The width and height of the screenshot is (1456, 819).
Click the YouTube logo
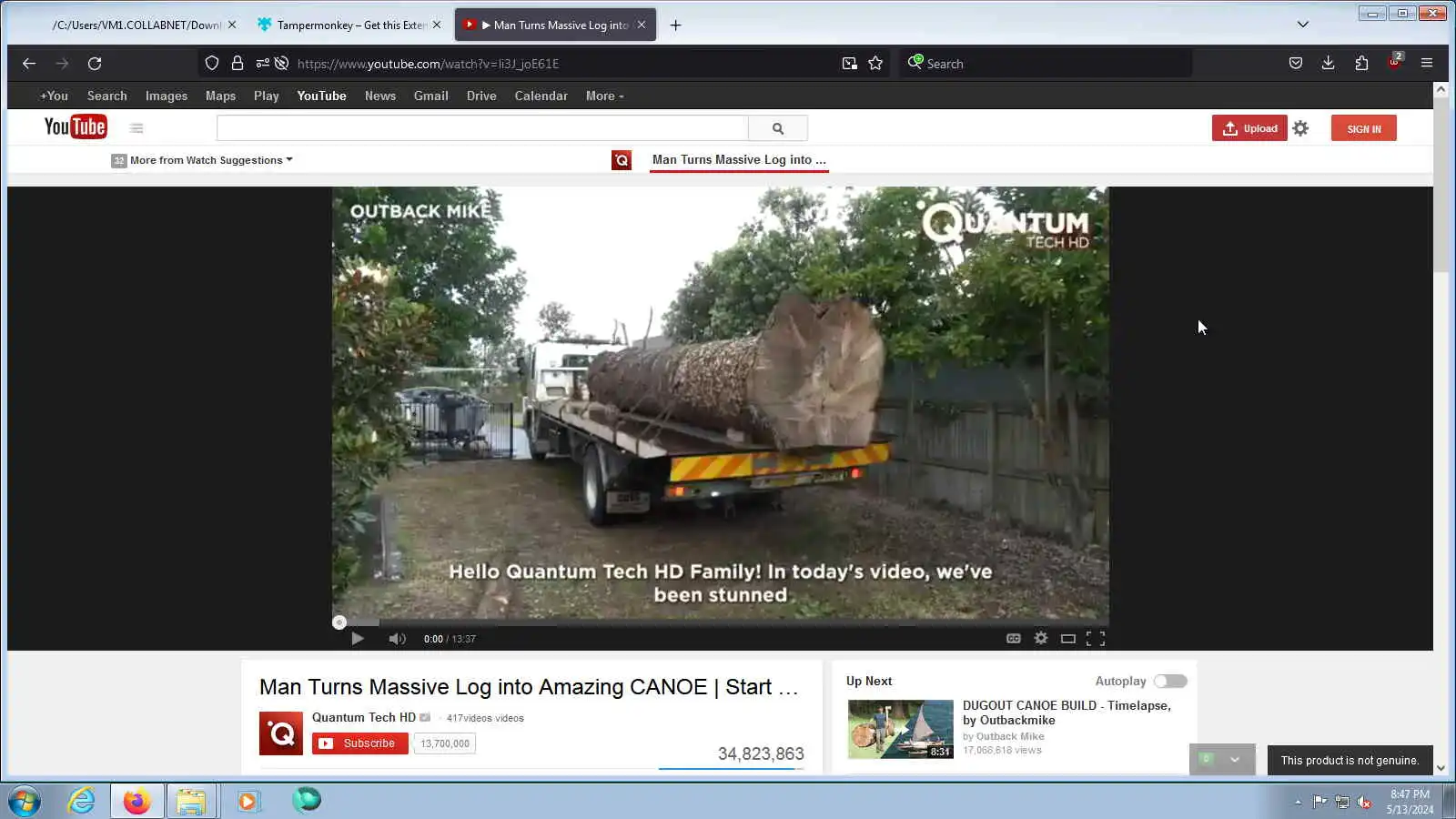76,127
